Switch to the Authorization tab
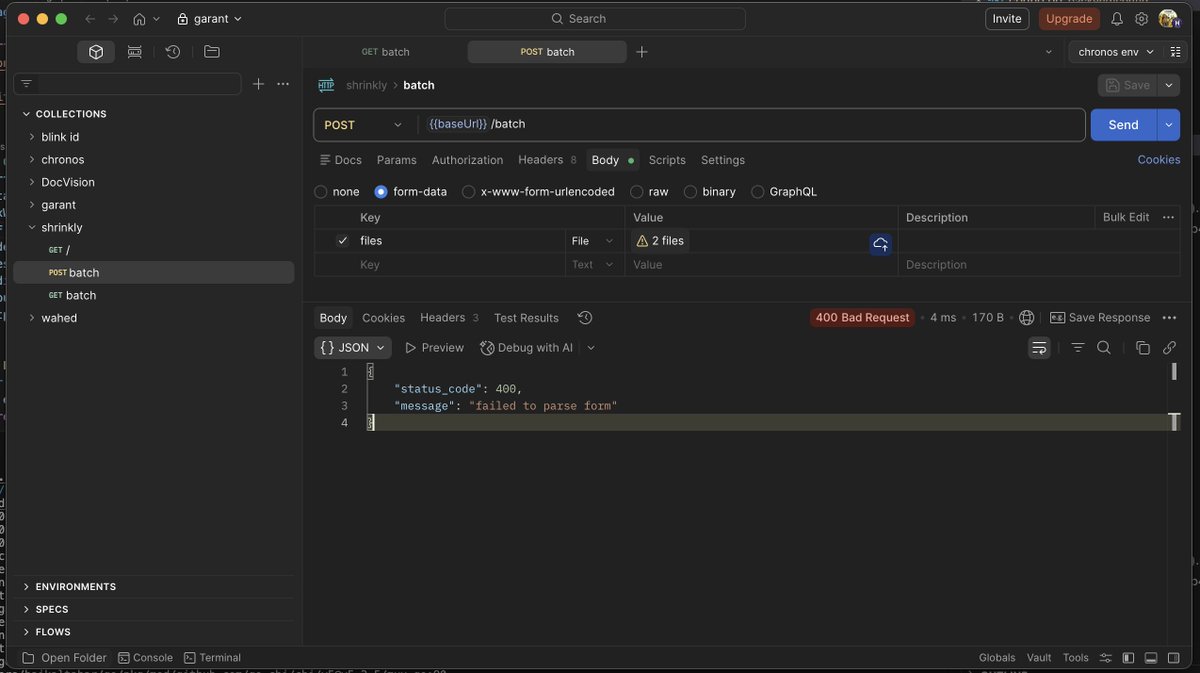 (467, 160)
